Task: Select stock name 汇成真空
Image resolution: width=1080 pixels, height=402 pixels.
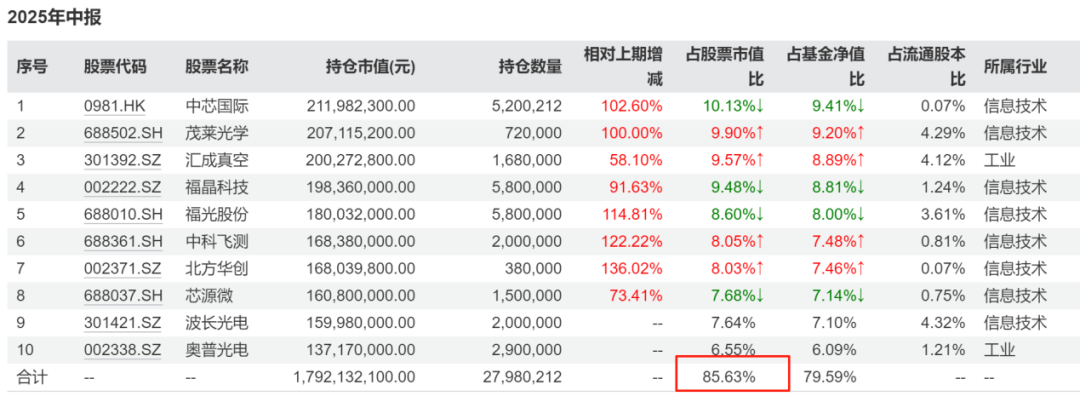Action: point(216,160)
